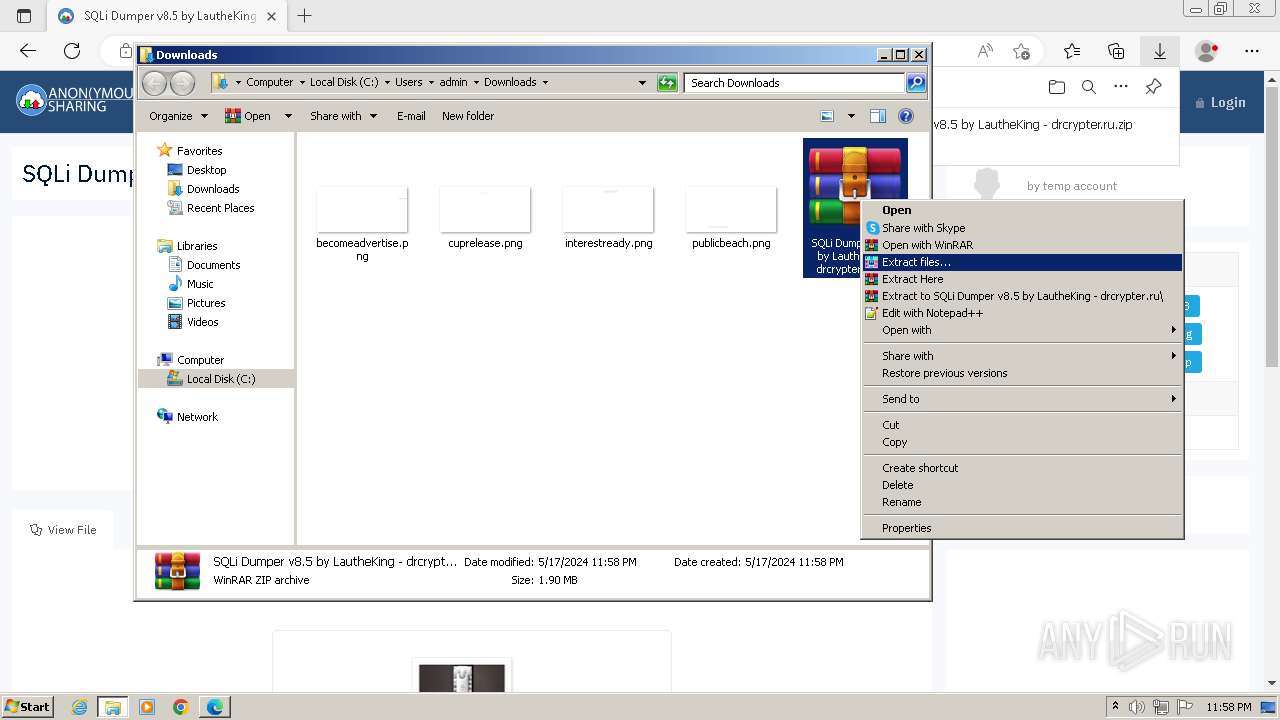Click the E-mail toolbar button

coord(411,116)
